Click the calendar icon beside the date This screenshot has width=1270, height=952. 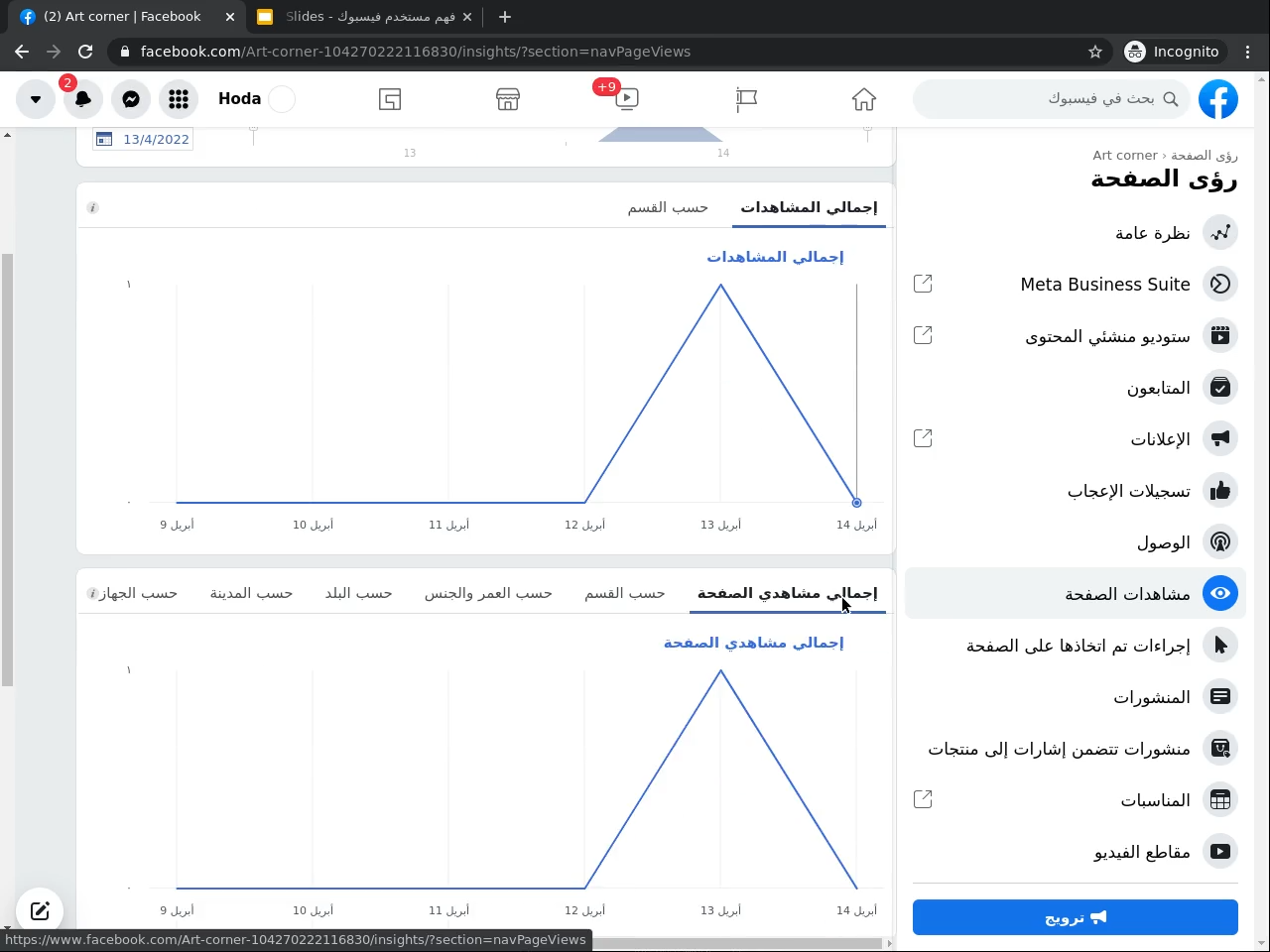point(104,139)
